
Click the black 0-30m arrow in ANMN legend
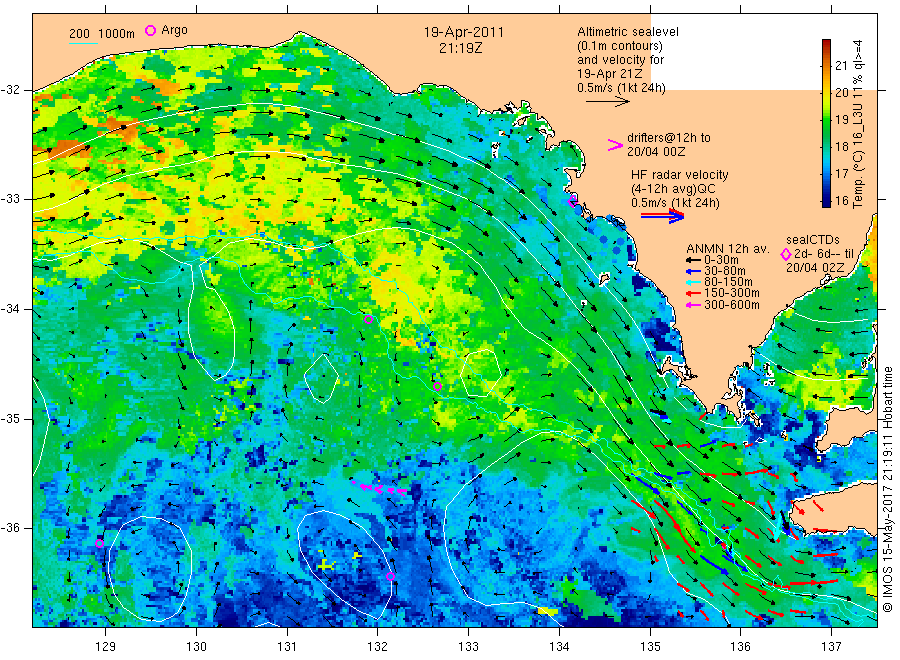pyautogui.click(x=693, y=260)
